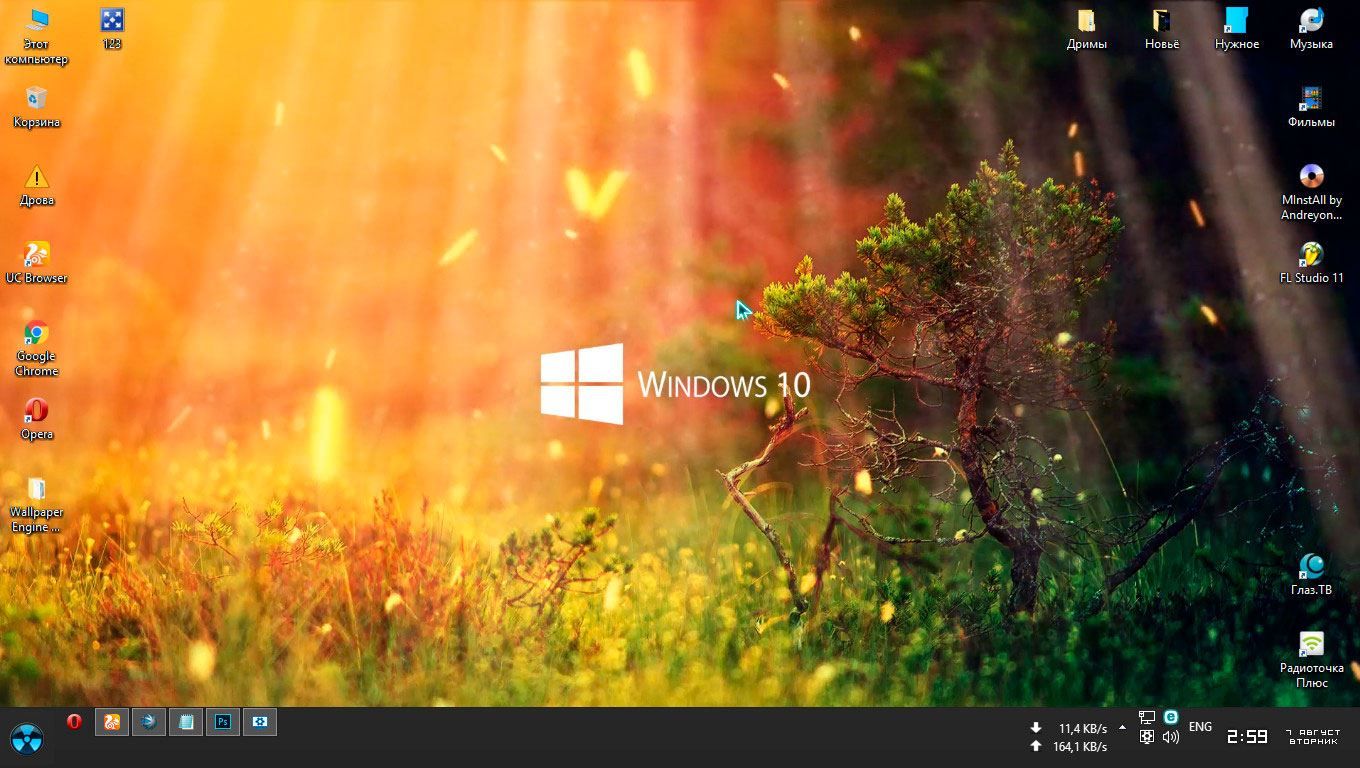The height and width of the screenshot is (768, 1360).
Task: Select the UC Browser desktop shortcut
Action: 36,263
